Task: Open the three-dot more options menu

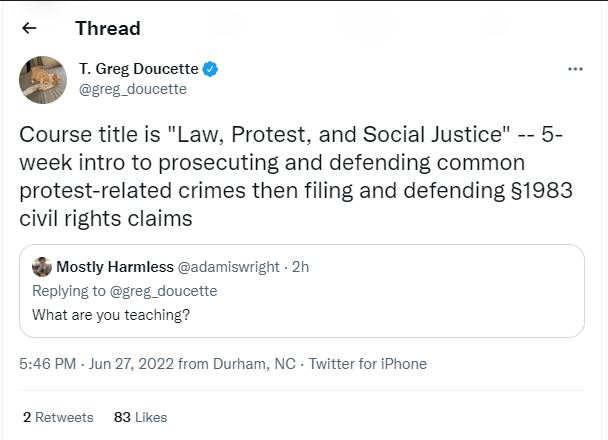Action: [575, 69]
